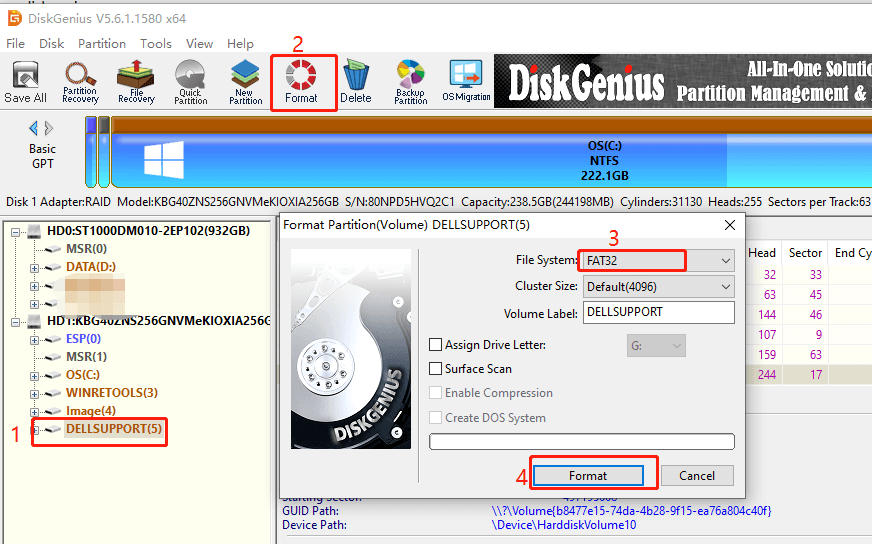
Task: Collapse the HD0 disk tree node
Action: coord(16,232)
